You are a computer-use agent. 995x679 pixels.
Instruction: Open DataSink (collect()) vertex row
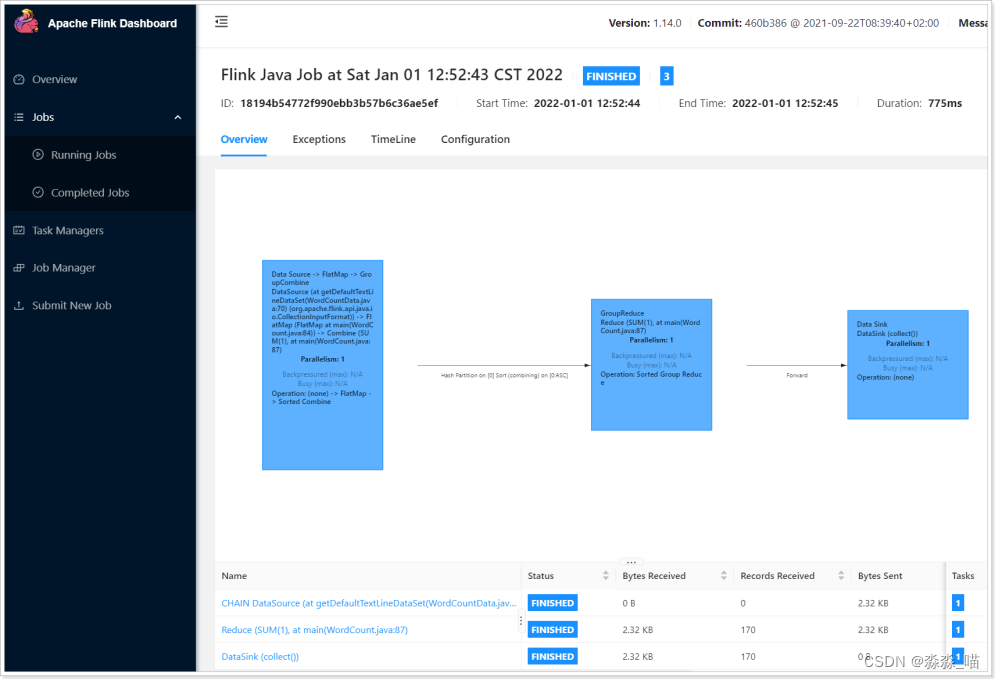click(260, 656)
